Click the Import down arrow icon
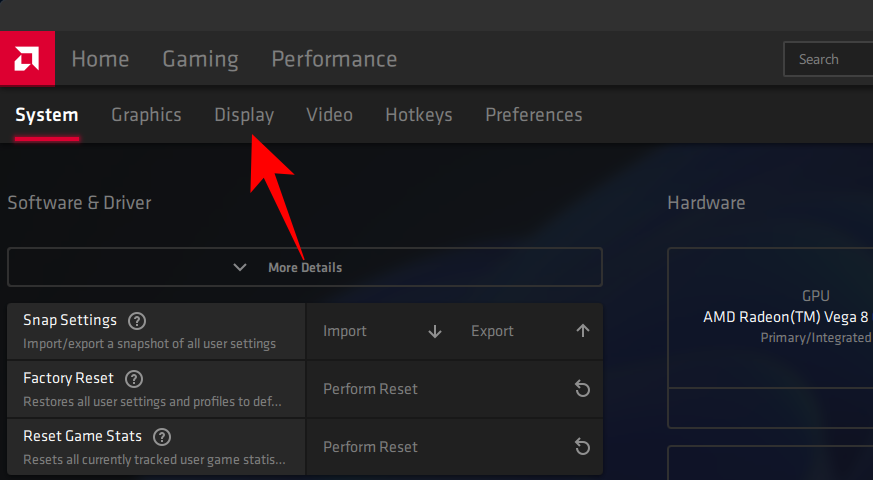 [435, 332]
